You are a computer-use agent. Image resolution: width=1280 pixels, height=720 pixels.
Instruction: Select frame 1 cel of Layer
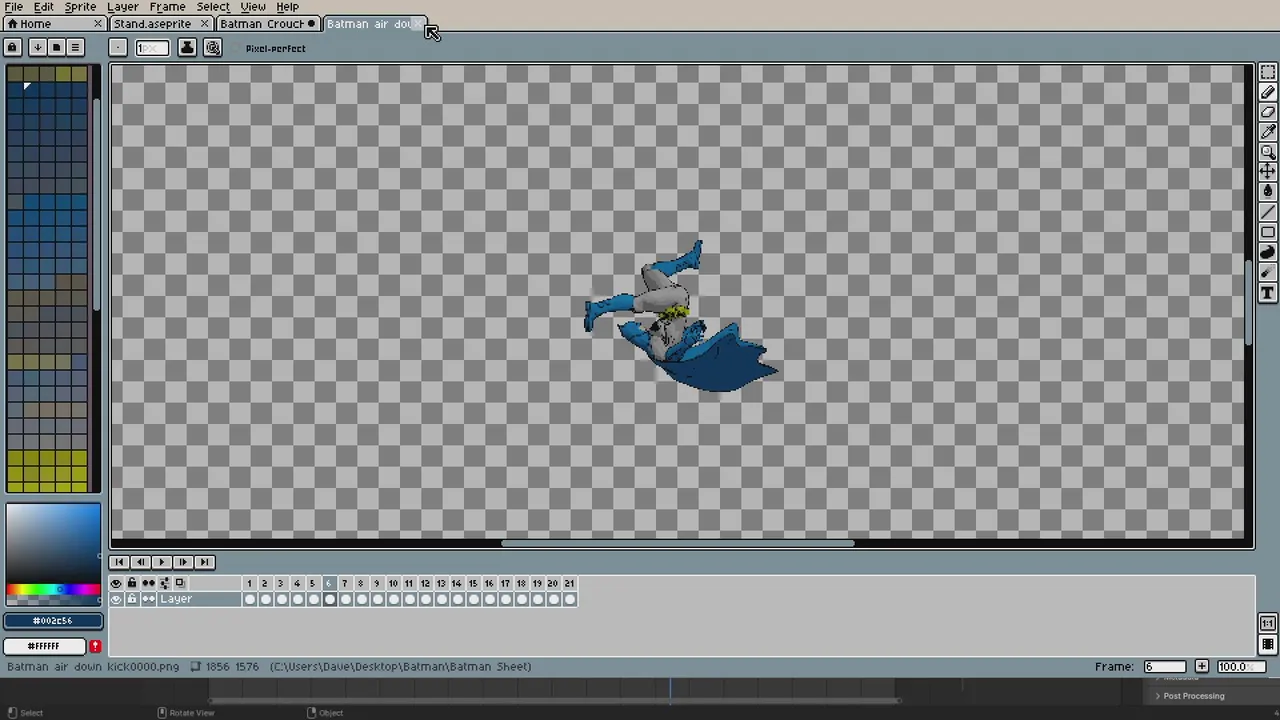point(250,599)
